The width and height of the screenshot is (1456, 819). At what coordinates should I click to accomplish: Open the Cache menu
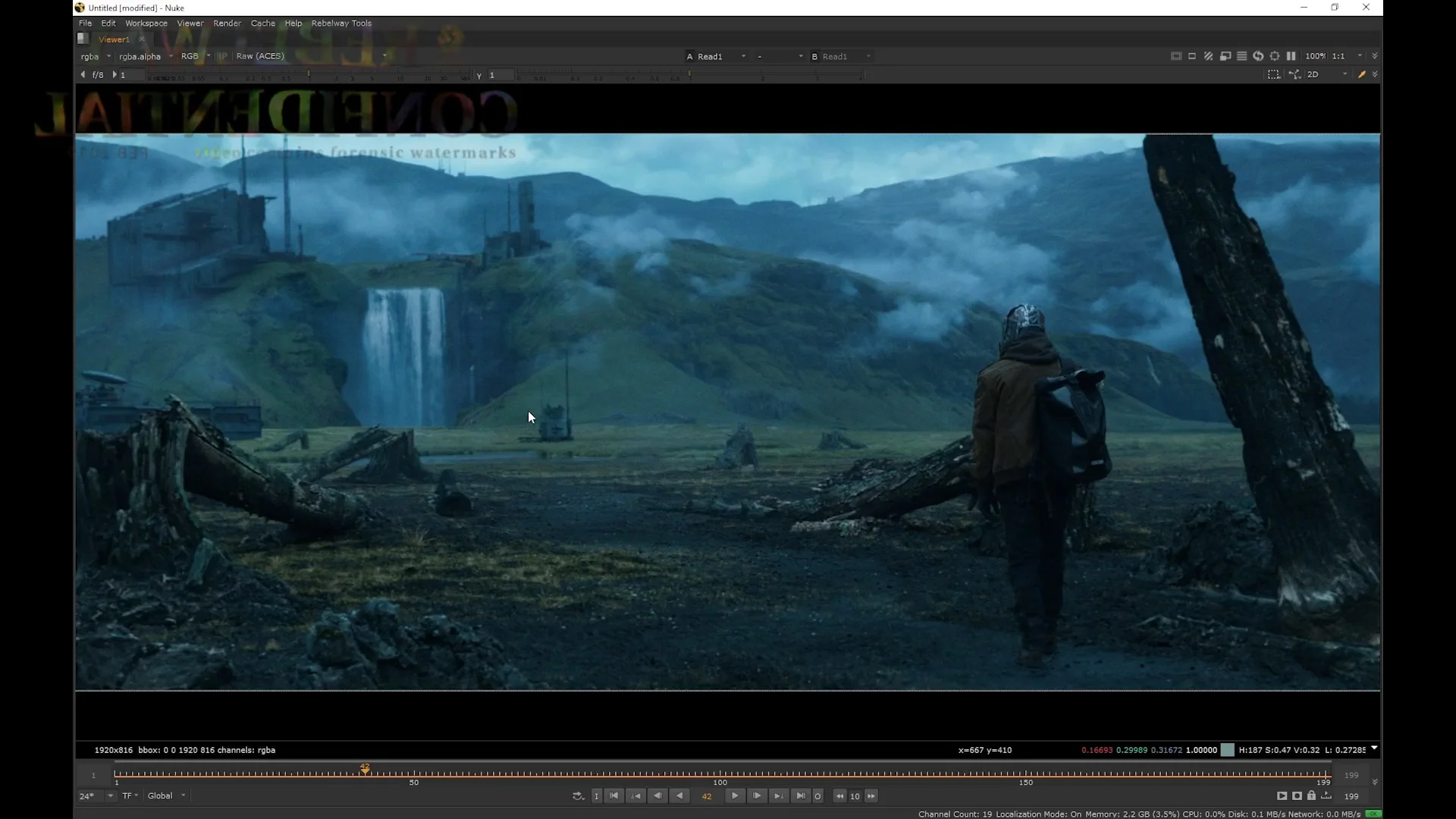click(x=263, y=23)
